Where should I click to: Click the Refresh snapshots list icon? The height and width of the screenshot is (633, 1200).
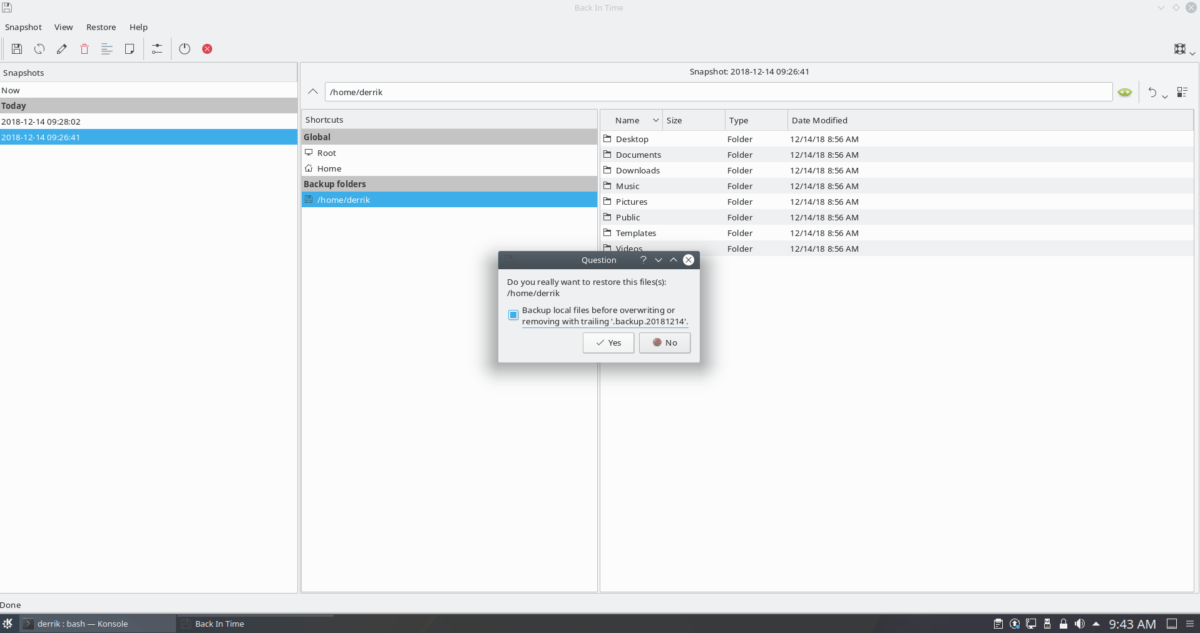pyautogui.click(x=40, y=48)
